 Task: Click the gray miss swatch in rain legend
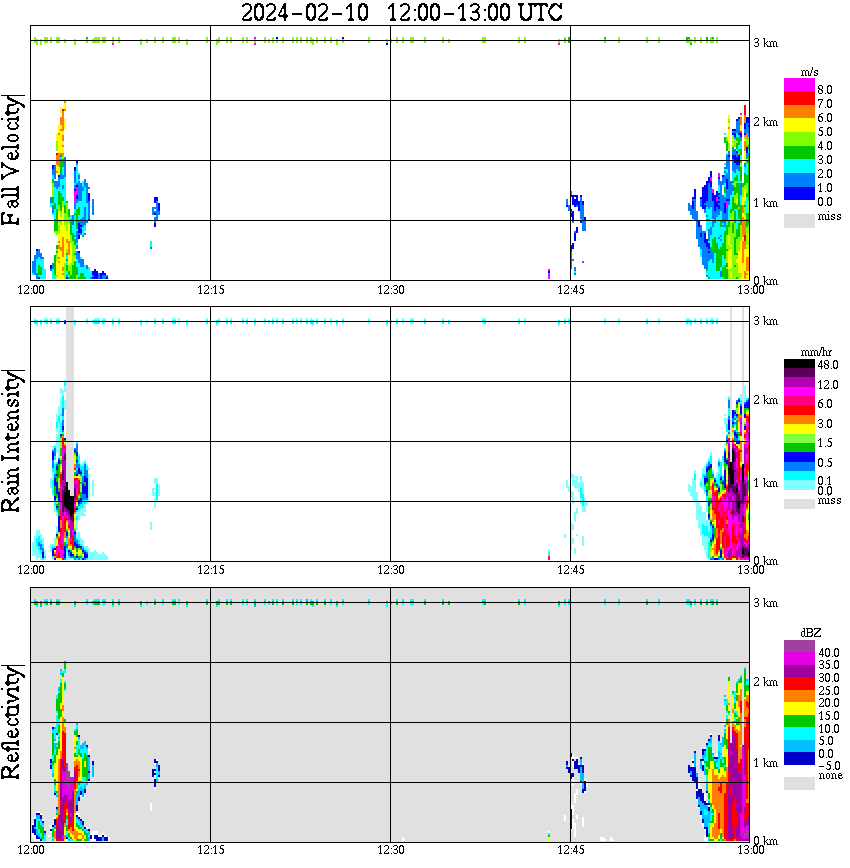(799, 504)
